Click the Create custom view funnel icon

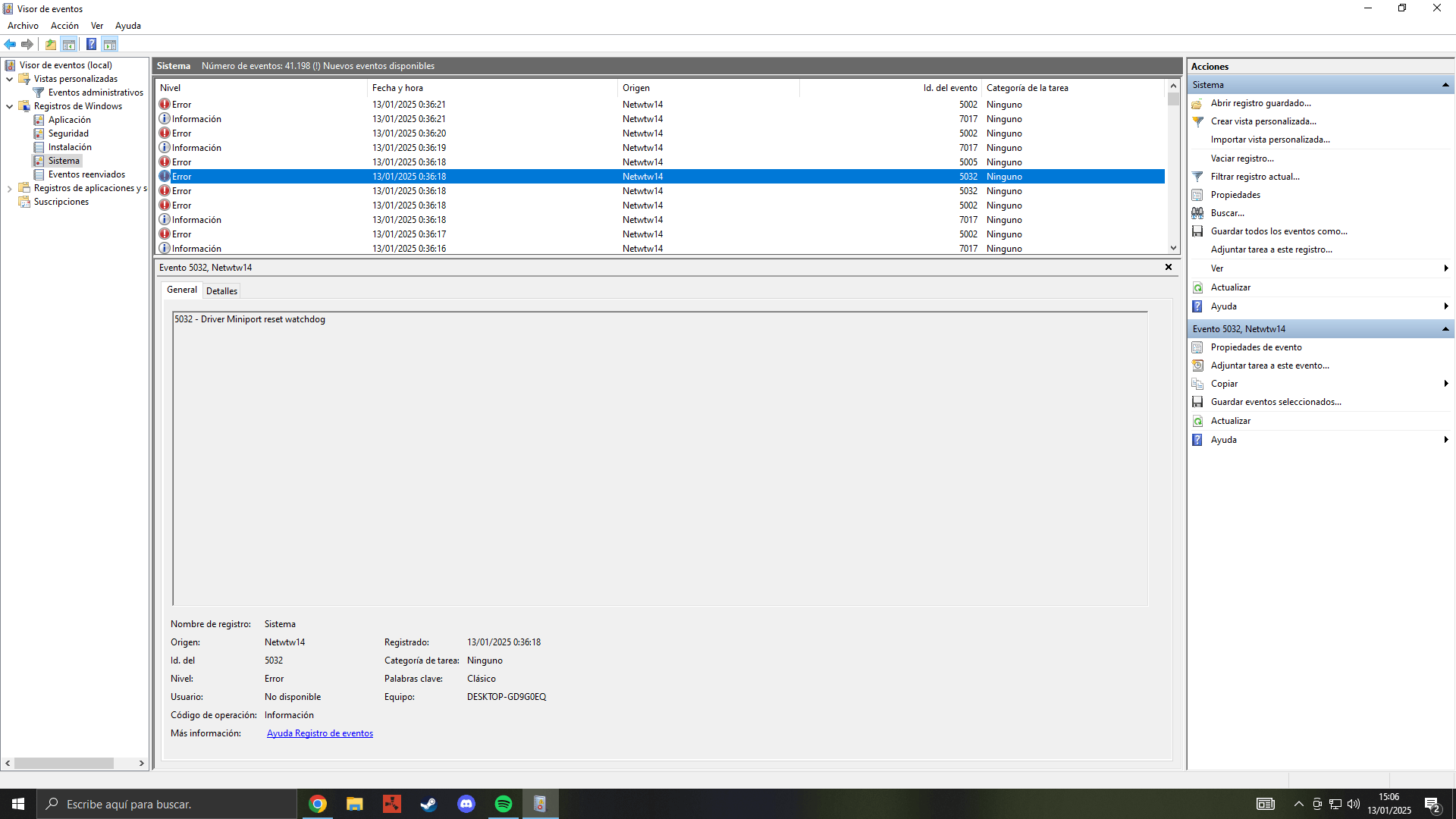pyautogui.click(x=1197, y=121)
